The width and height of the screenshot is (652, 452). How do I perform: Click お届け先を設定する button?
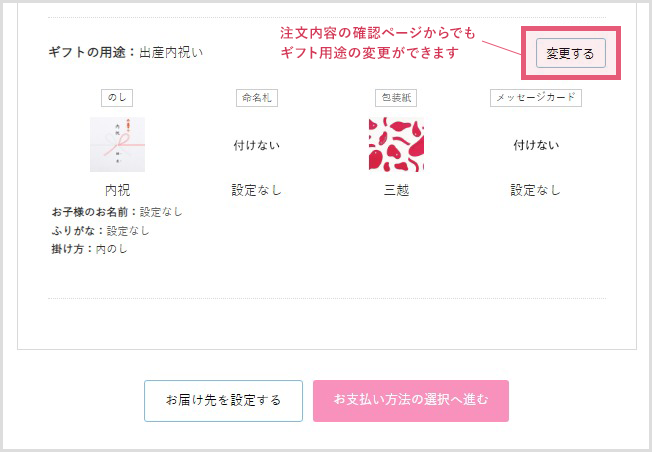[223, 401]
